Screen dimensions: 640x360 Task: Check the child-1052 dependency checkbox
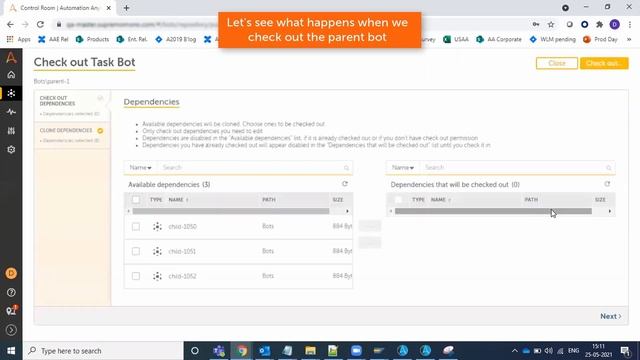136,276
